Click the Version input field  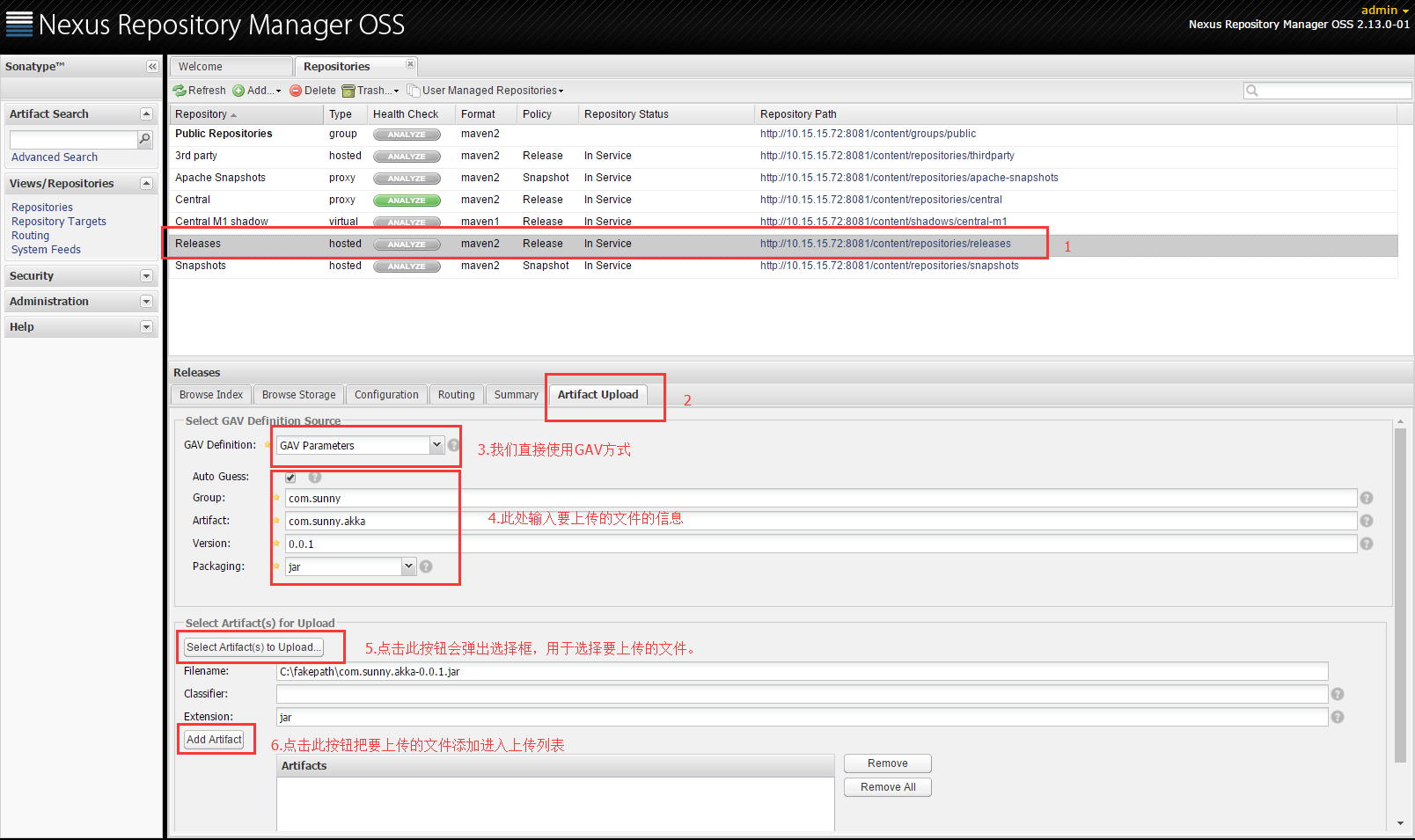pos(821,544)
